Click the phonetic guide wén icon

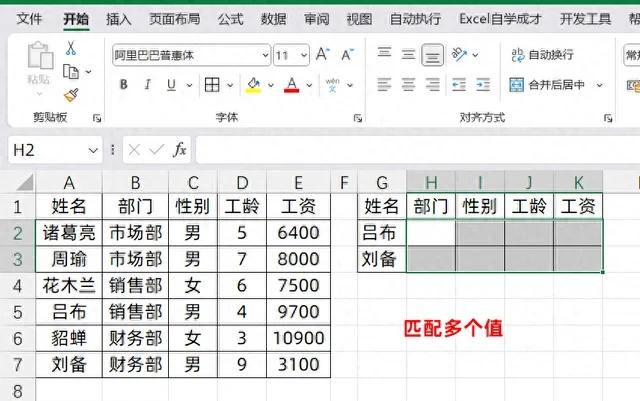[332, 85]
